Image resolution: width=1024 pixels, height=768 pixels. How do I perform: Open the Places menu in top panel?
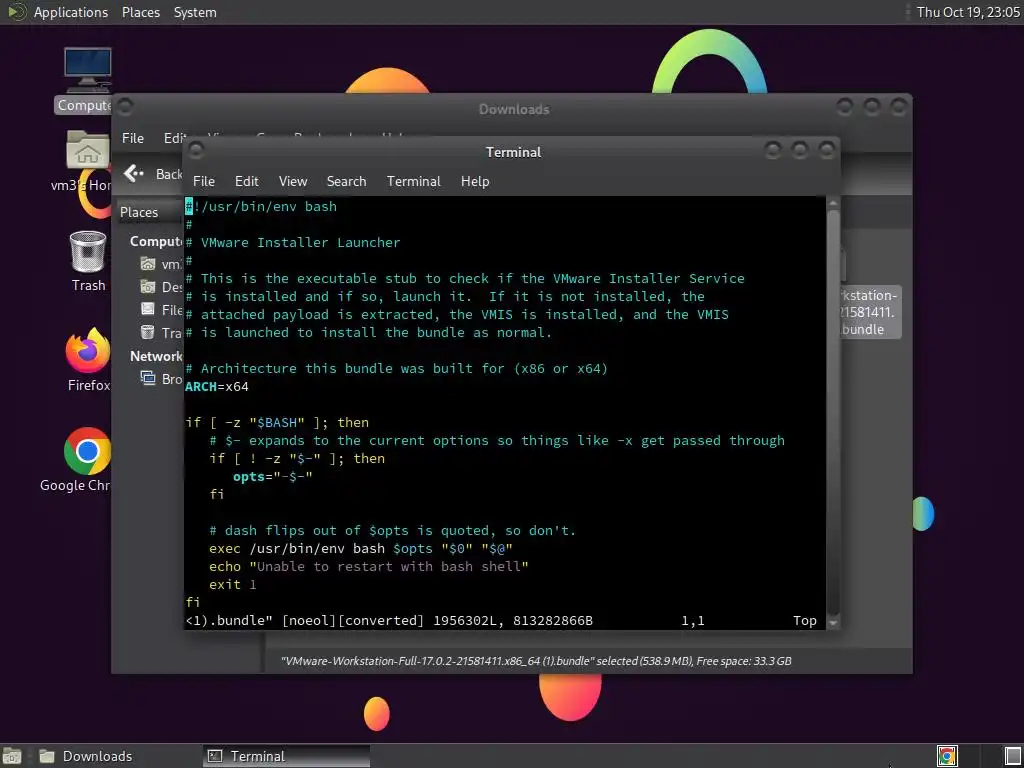(140, 12)
